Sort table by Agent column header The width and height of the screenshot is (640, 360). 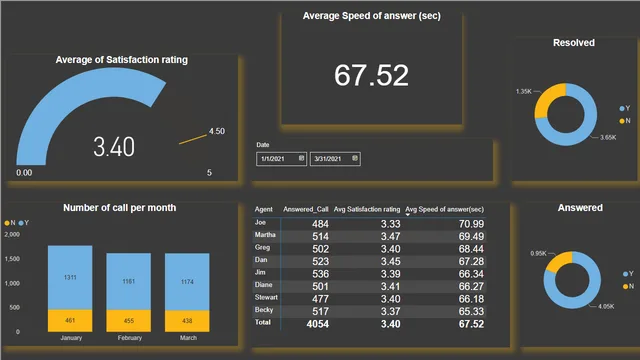(x=263, y=209)
